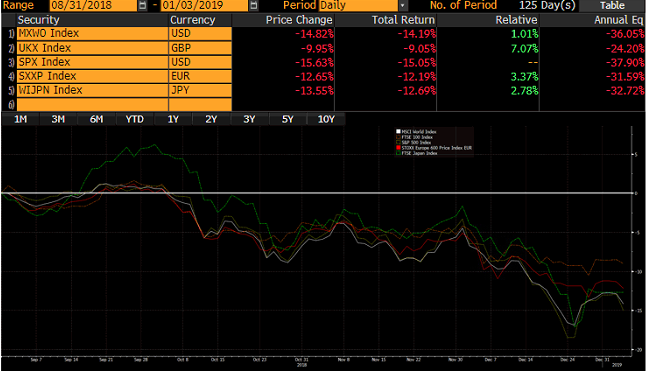Select the 3M range tab
Viewport: 648px width, 371px height.
pyautogui.click(x=58, y=119)
